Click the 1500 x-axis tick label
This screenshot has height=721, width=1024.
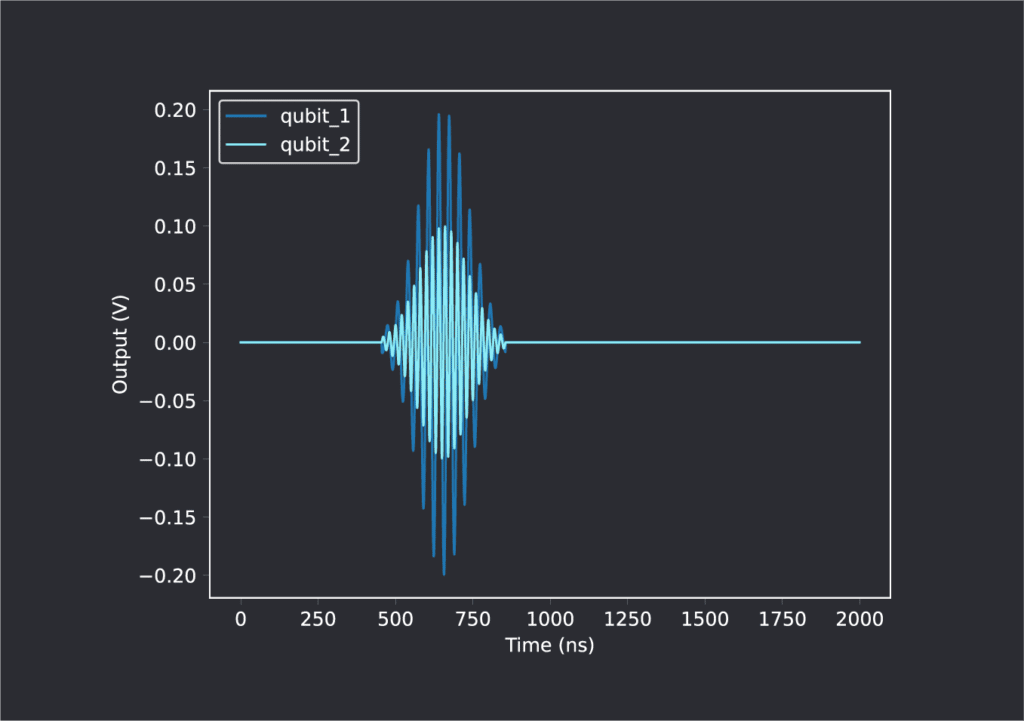pos(705,619)
